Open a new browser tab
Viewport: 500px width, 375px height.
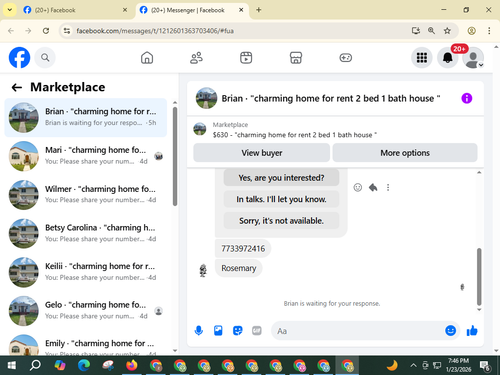[x=258, y=10]
